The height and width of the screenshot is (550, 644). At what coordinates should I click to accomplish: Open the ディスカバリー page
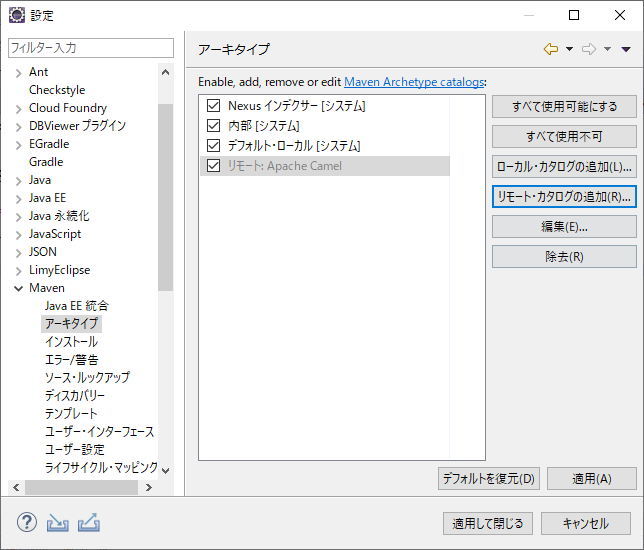click(75, 396)
